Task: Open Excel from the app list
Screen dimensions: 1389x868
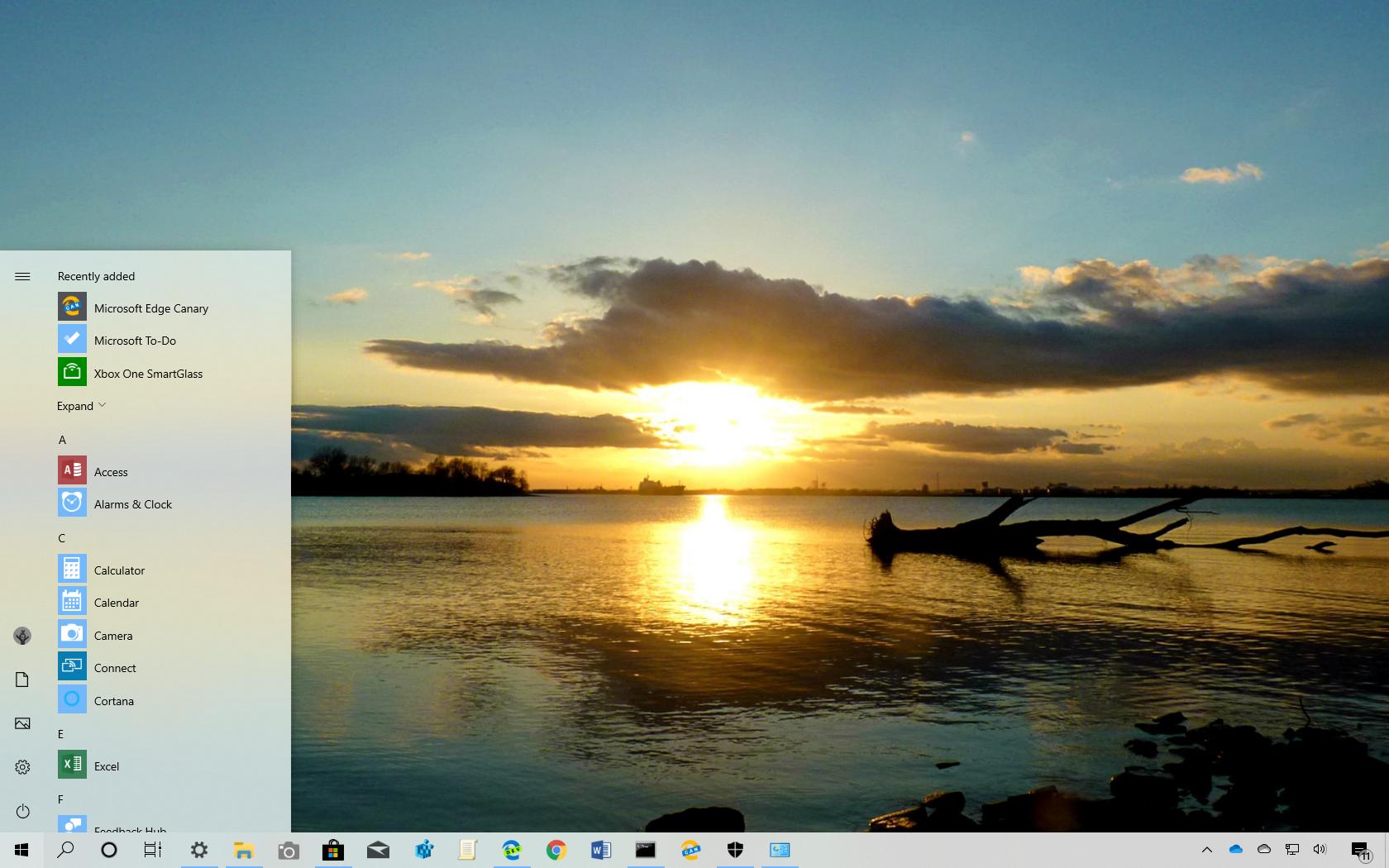Action: 106,765
